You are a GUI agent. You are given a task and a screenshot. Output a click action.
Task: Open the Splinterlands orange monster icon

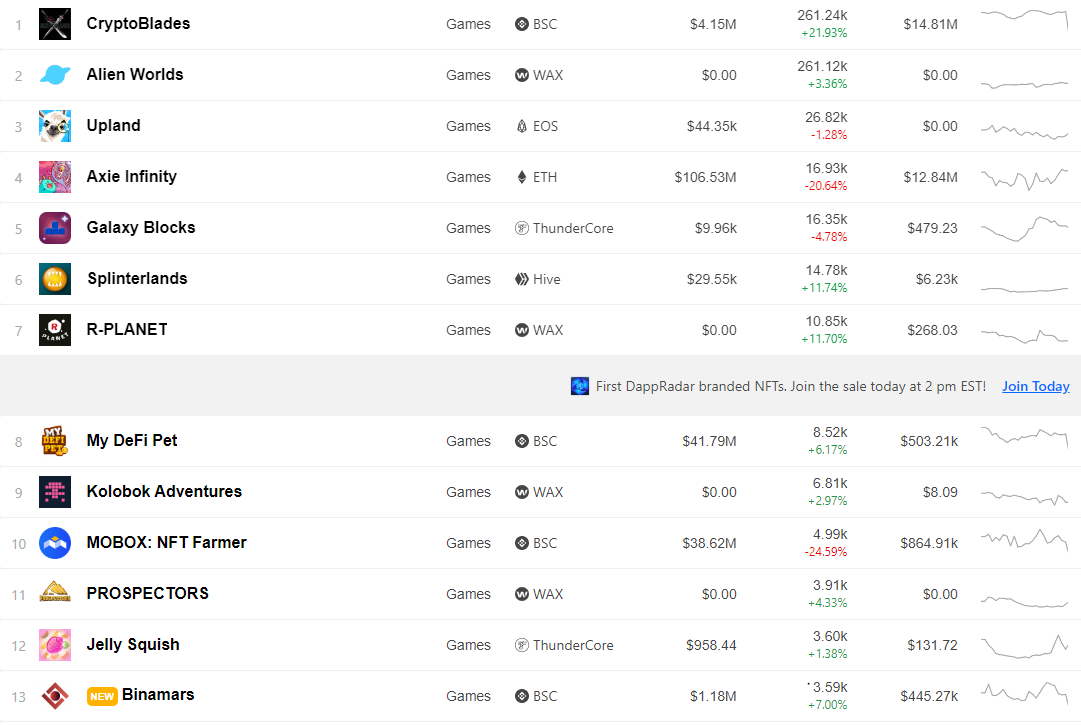click(54, 279)
